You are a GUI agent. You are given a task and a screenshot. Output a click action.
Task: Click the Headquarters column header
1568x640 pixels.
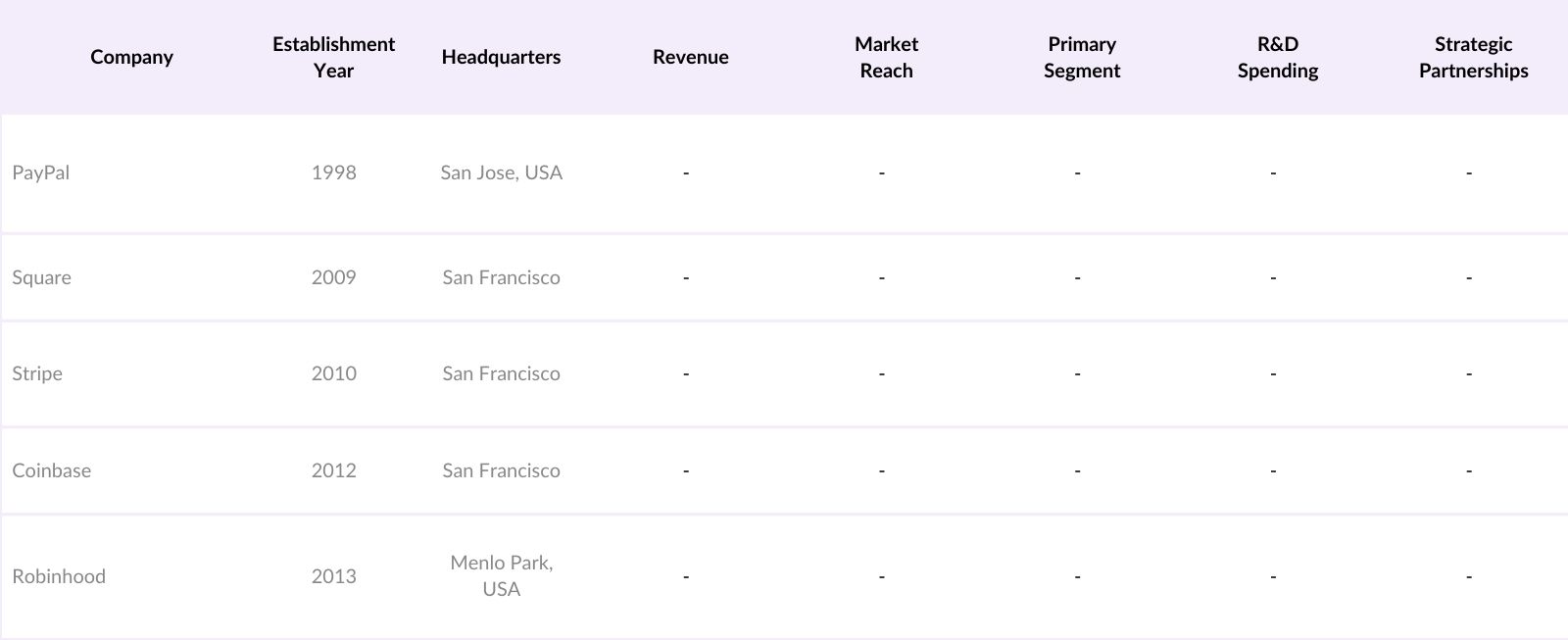click(501, 57)
